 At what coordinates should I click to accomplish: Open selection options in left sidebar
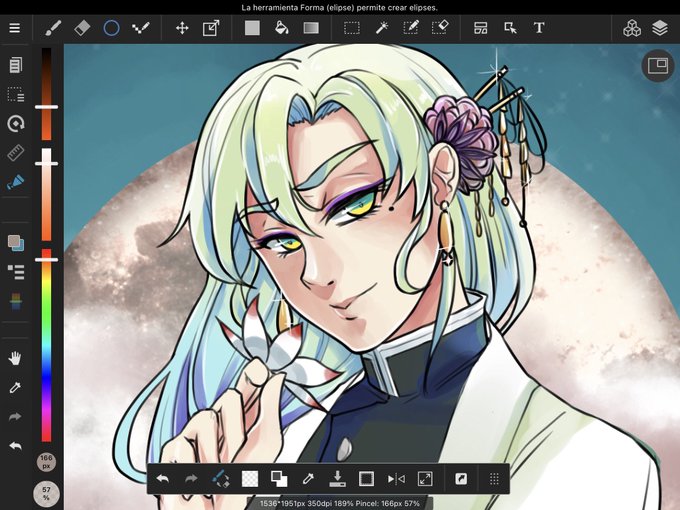tap(16, 94)
